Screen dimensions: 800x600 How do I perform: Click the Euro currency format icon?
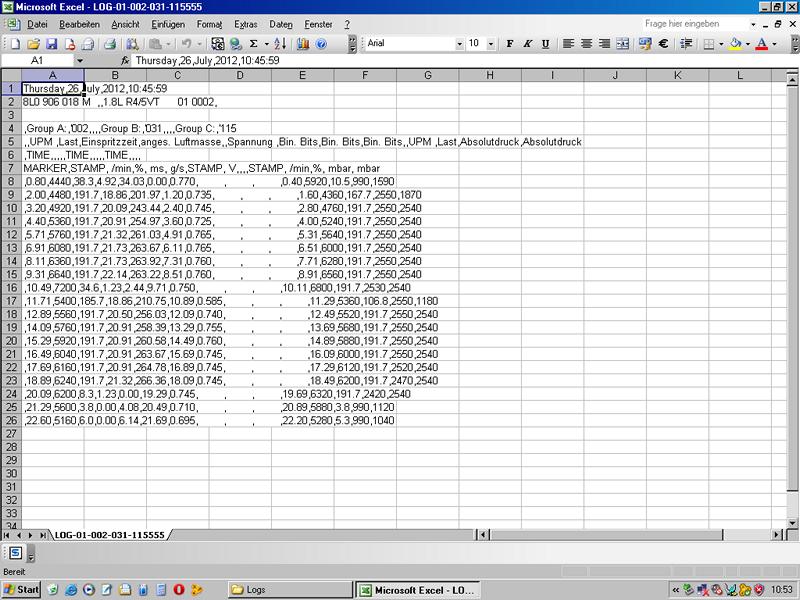(x=662, y=44)
